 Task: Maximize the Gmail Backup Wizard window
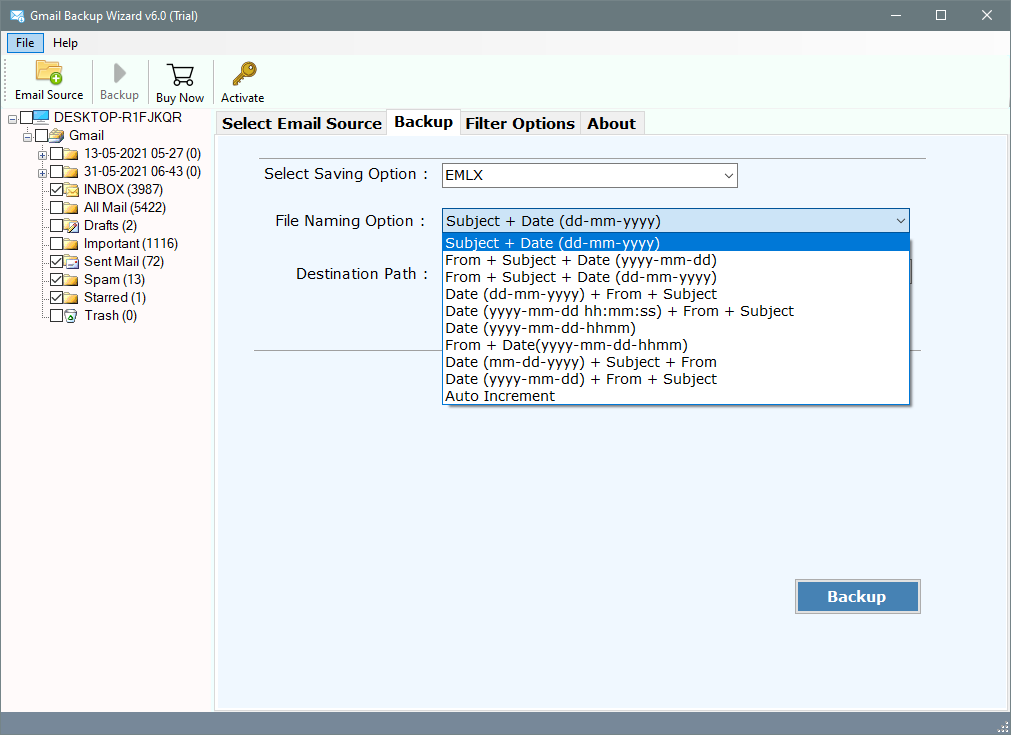coord(941,15)
